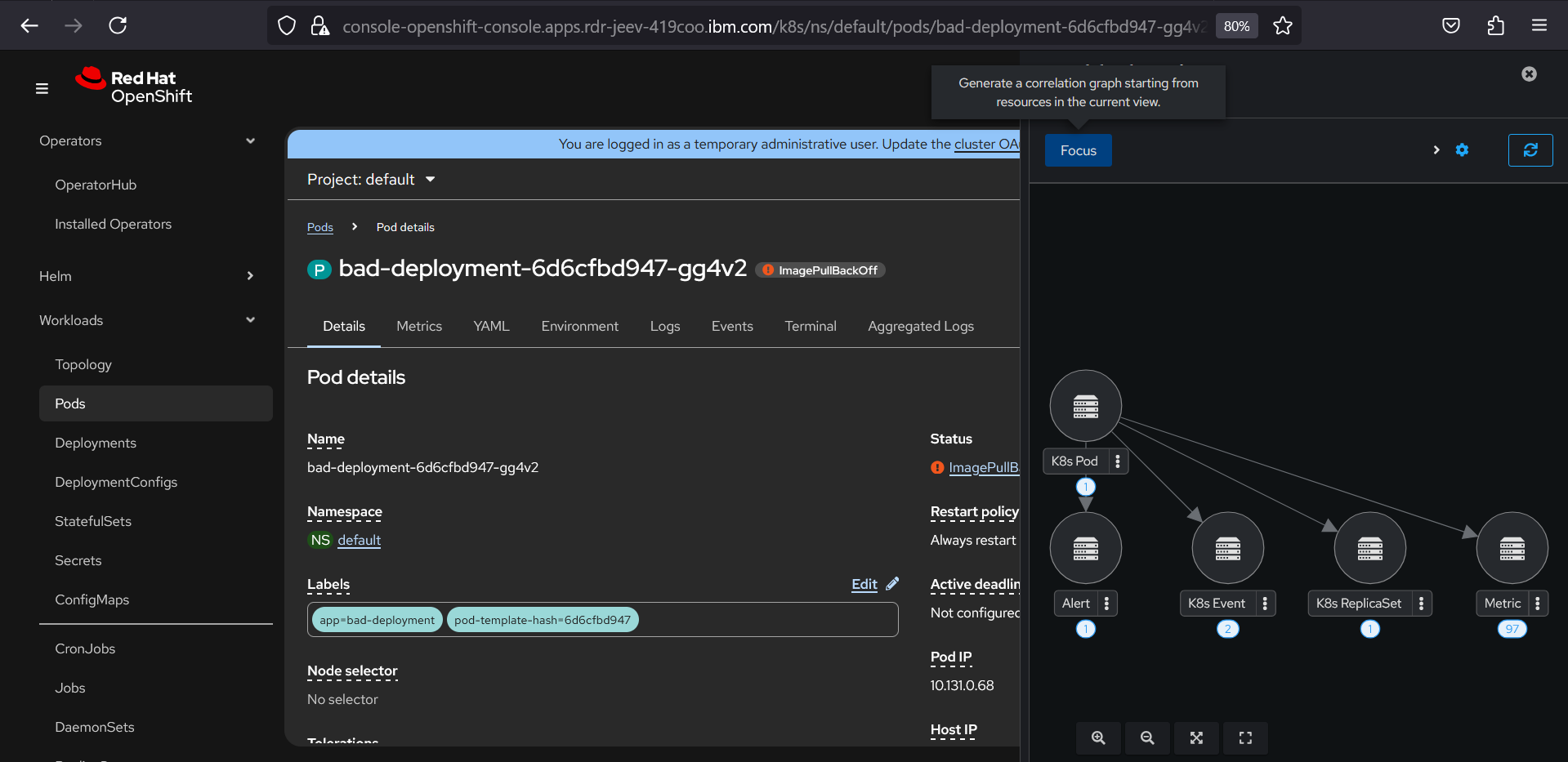Open the site security shield icon
Viewport: 1568px width, 762px height.
pos(287,26)
